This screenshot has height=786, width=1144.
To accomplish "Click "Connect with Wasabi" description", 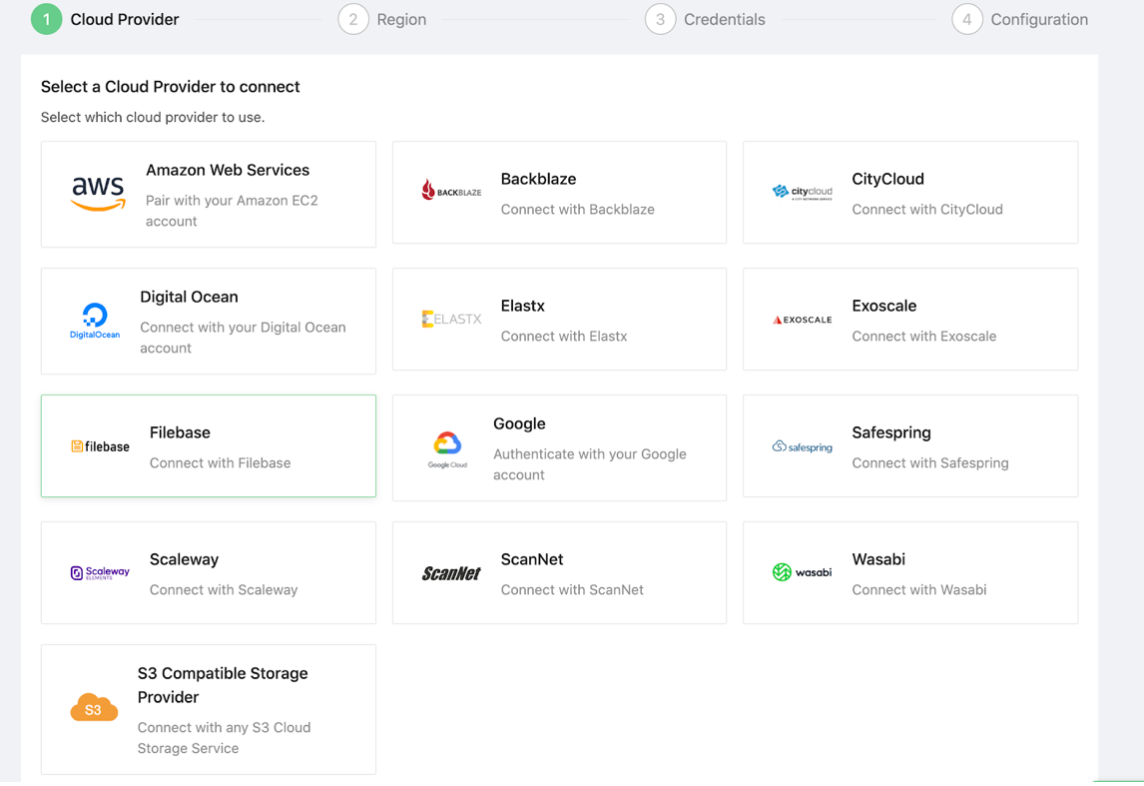I will coord(919,590).
